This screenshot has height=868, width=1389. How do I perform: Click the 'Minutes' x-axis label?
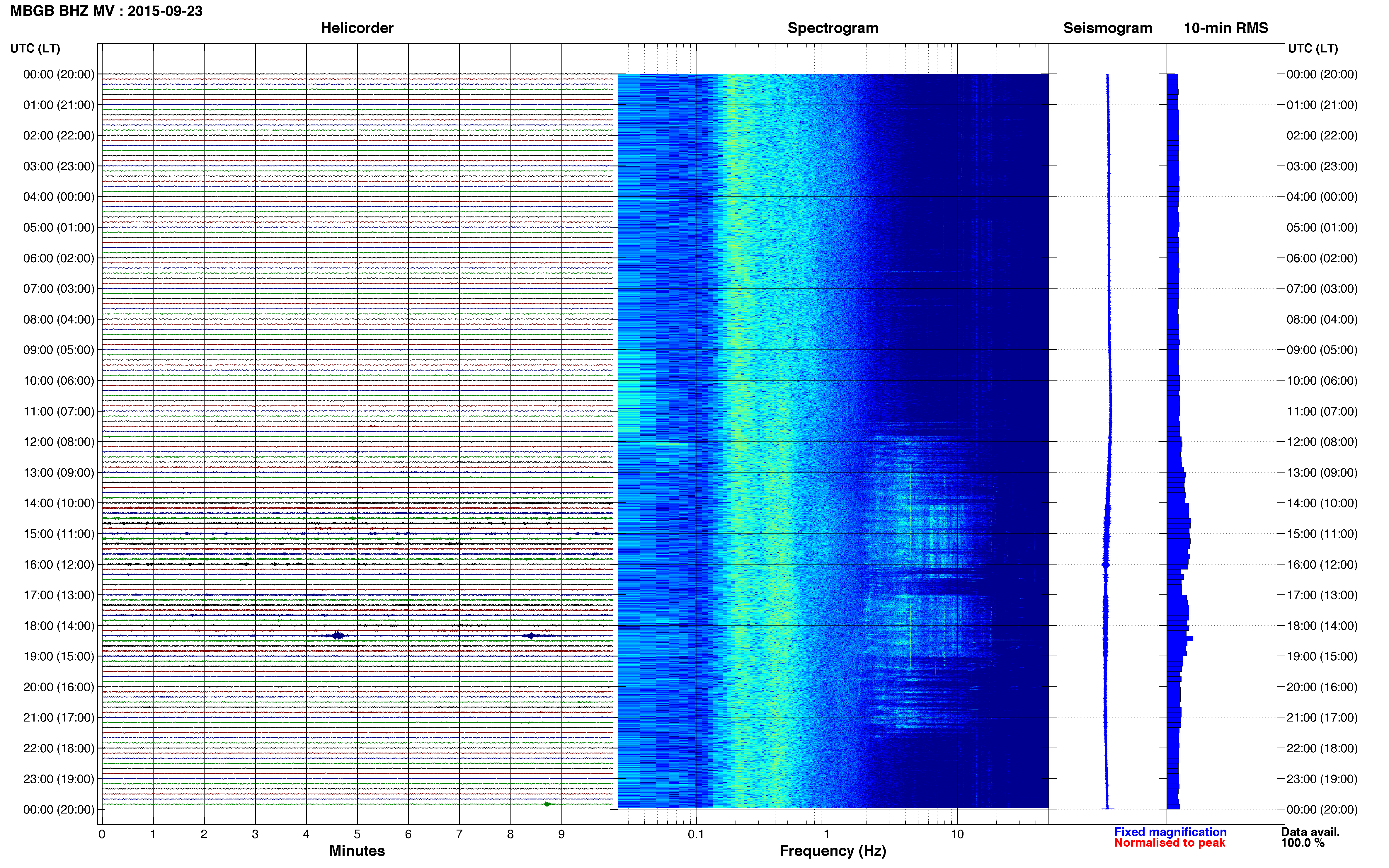pyautogui.click(x=357, y=851)
